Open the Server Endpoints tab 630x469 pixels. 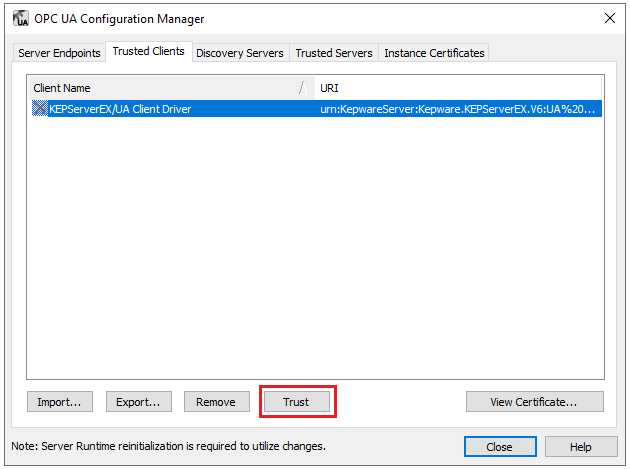click(x=59, y=53)
